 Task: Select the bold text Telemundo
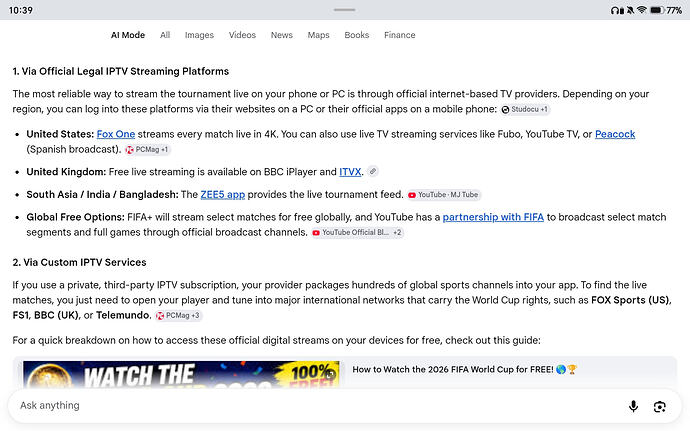pos(123,315)
